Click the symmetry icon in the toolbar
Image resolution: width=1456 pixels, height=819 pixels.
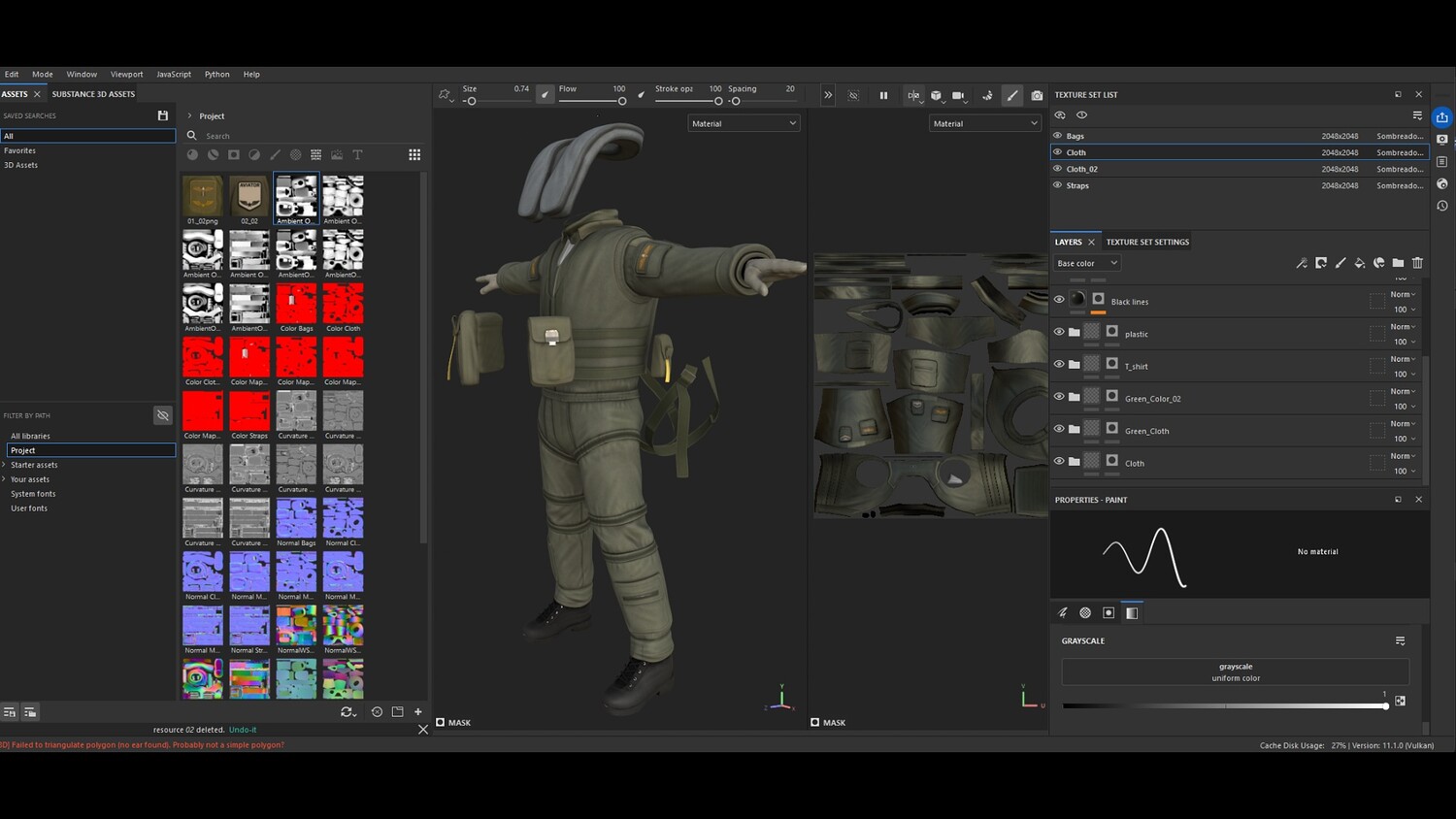coord(913,95)
